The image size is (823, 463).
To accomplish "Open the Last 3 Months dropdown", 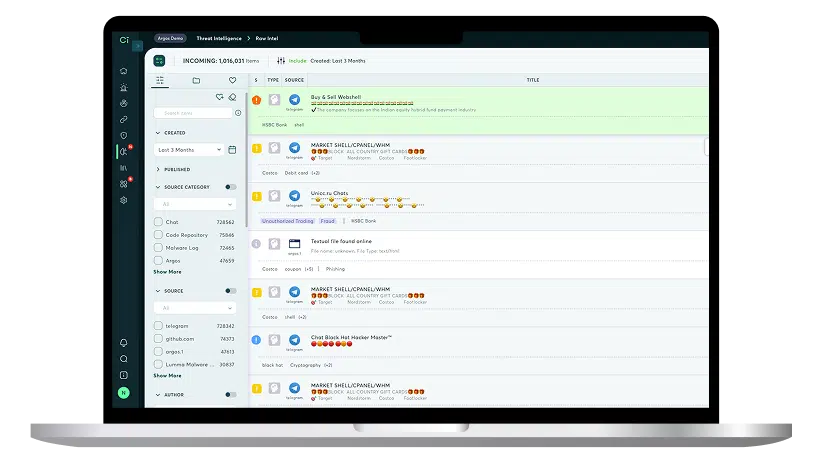I will coord(189,150).
